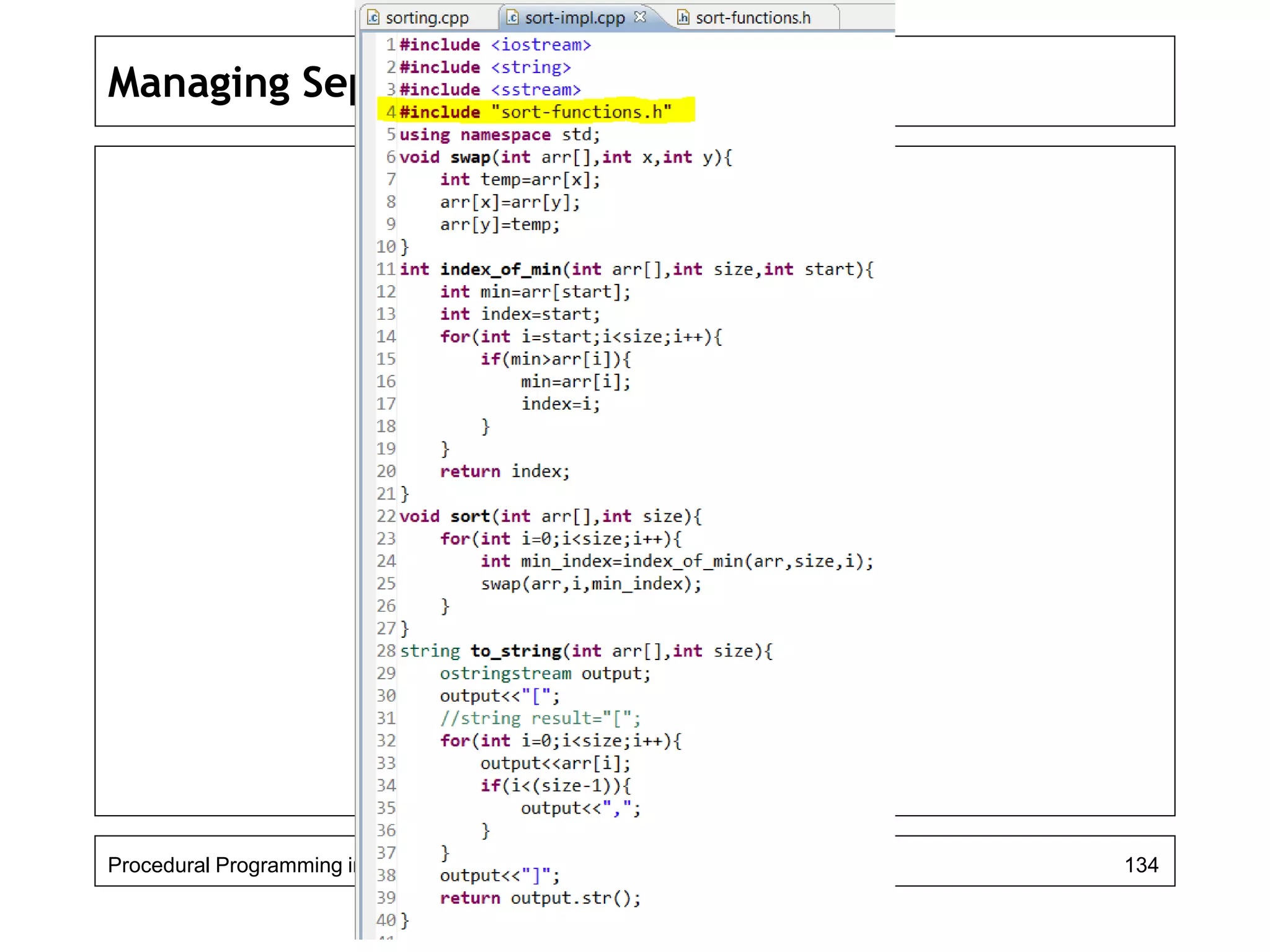Click the int index=start; line
The image size is (1270, 952).
pyautogui.click(x=520, y=314)
